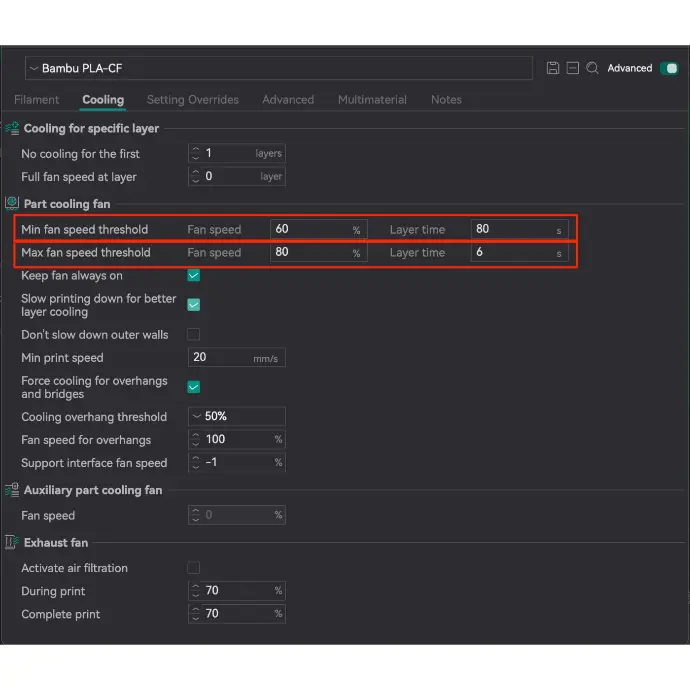Click the search settings magnifier icon
Viewport: 690px width, 690px height.
point(592,68)
